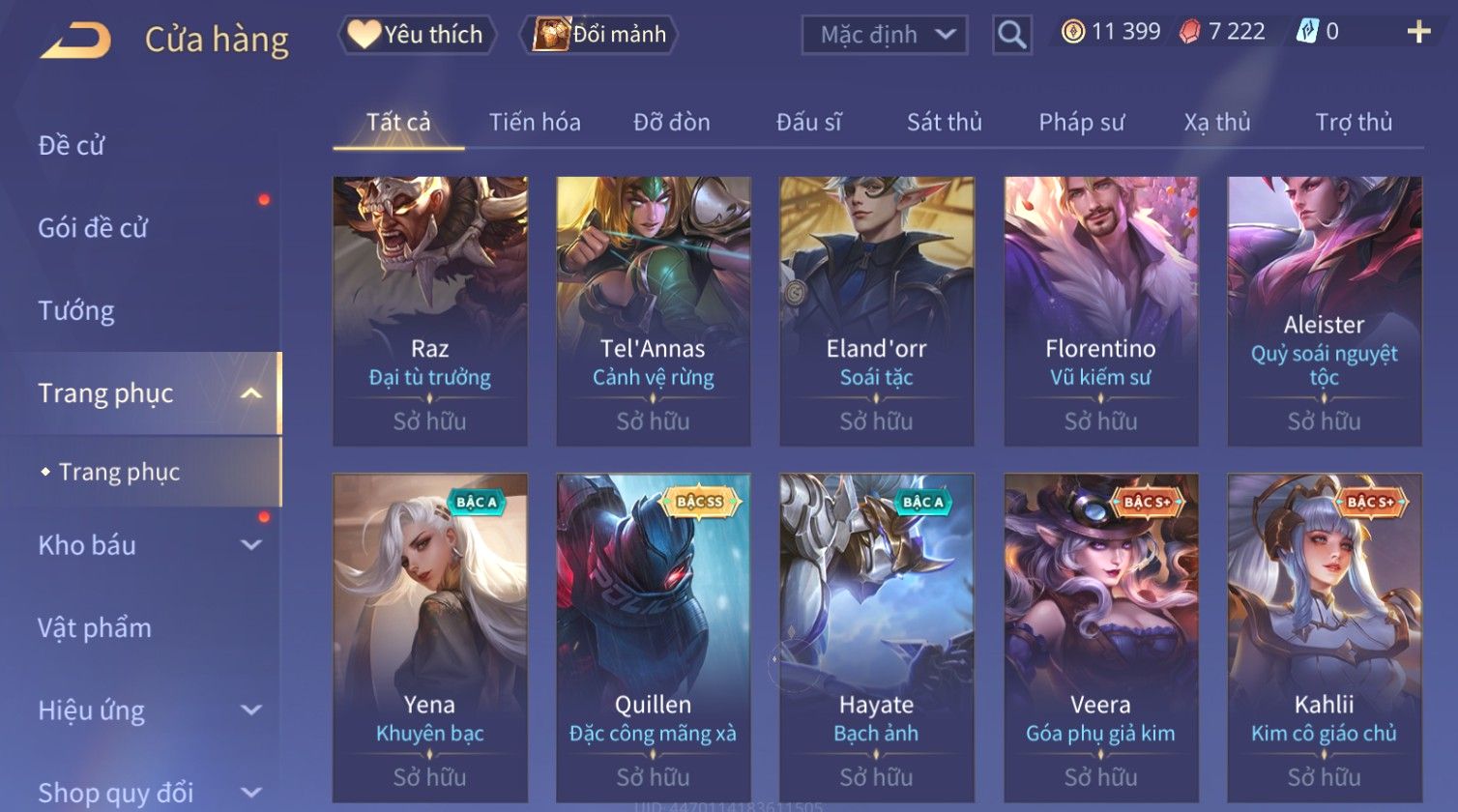Select Quillen Đặc công mãng xà skin
This screenshot has width=1458, height=812.
click(654, 637)
